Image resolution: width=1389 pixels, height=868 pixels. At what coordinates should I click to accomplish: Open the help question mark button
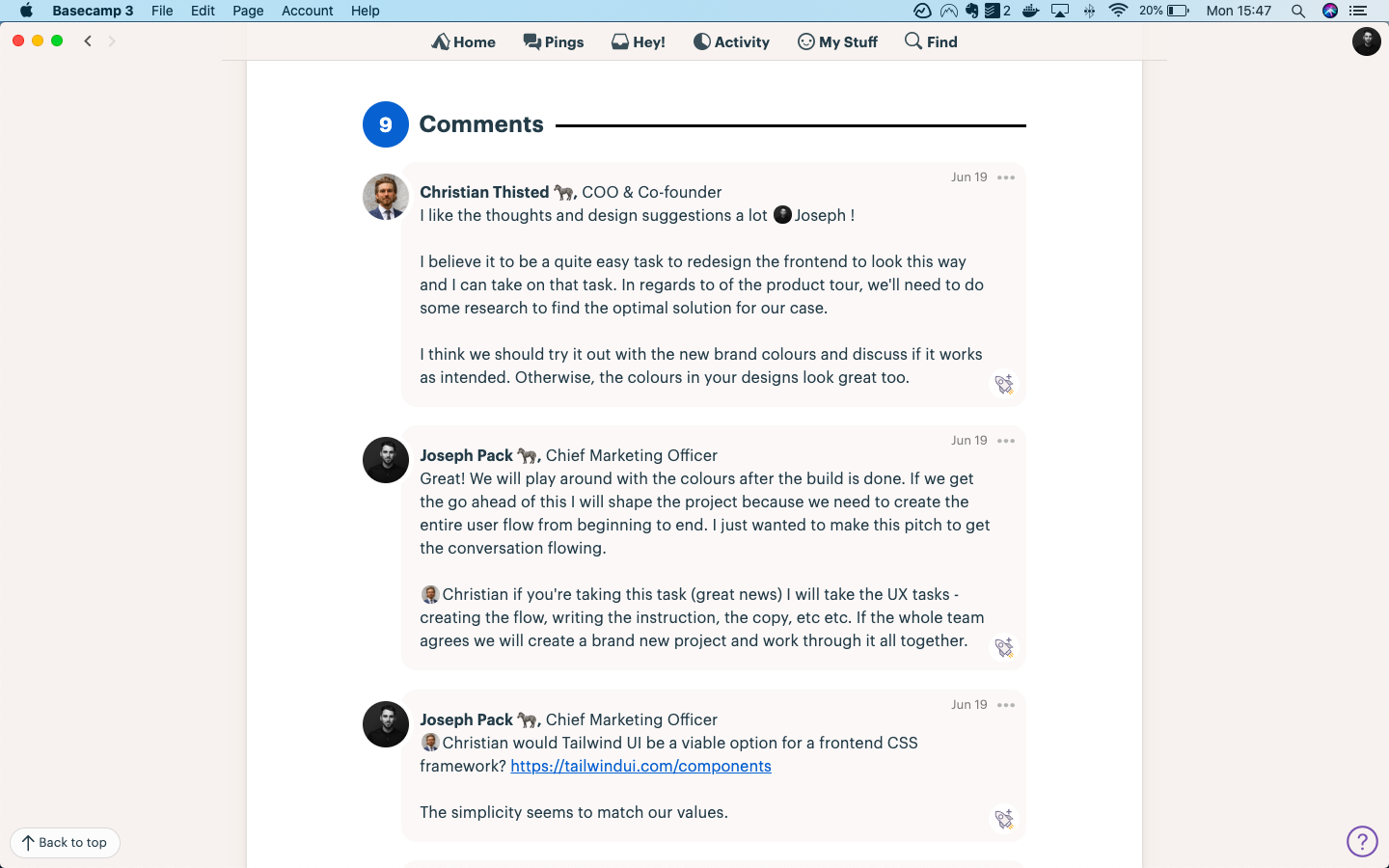point(1362,841)
